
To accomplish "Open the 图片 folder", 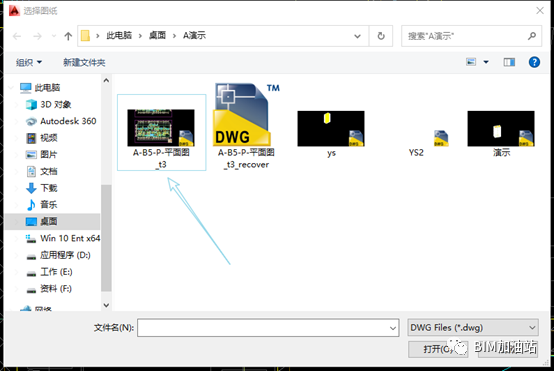I will 42,154.
